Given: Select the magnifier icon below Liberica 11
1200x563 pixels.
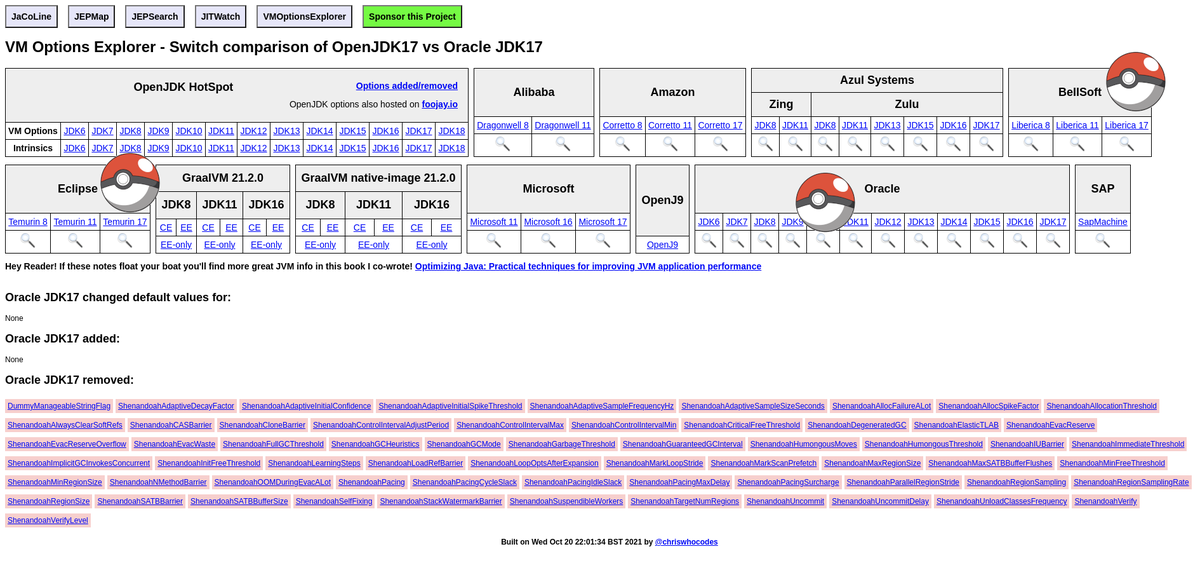Looking at the screenshot, I should (x=1078, y=145).
